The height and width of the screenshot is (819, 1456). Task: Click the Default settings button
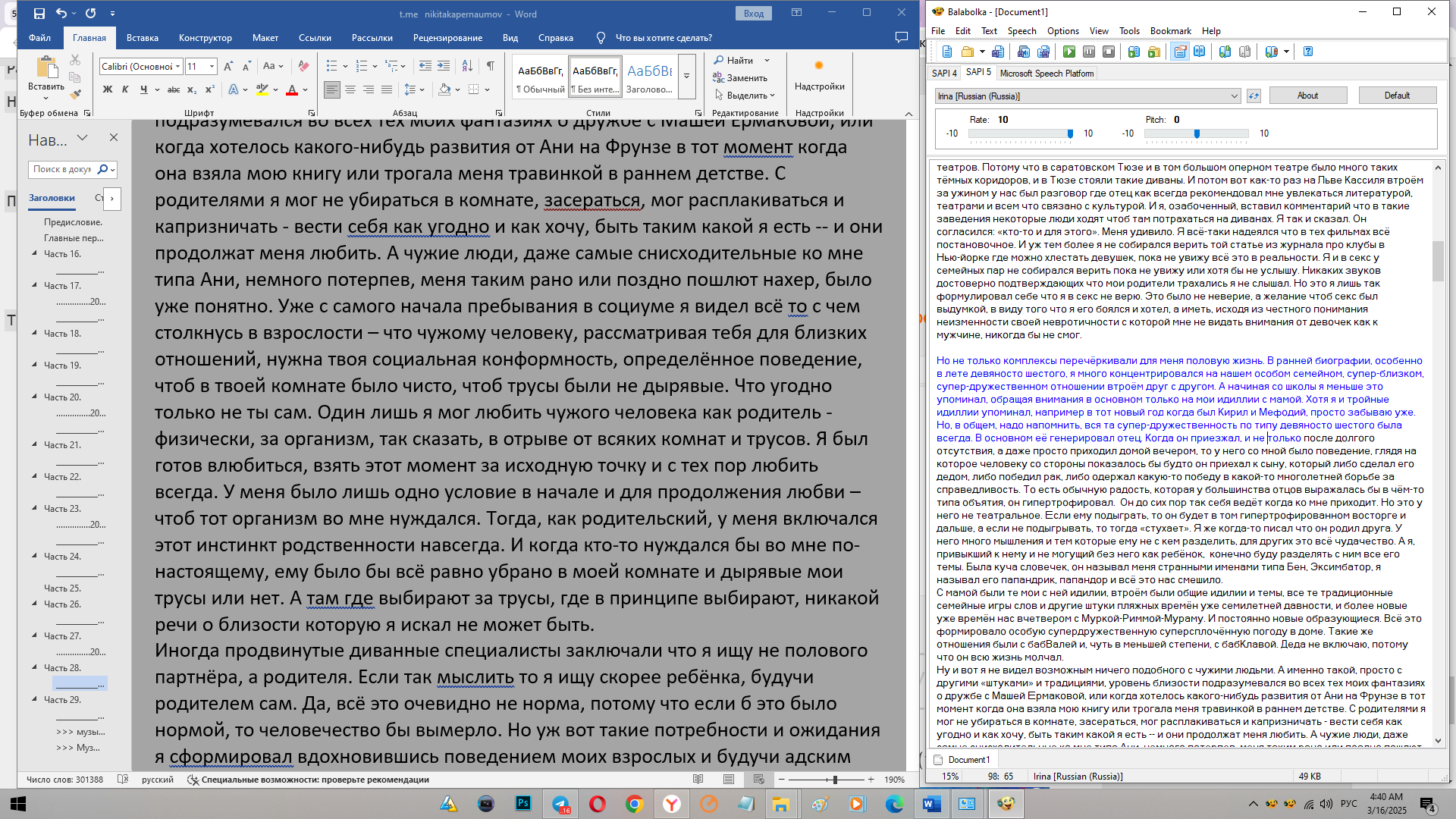(x=1397, y=96)
